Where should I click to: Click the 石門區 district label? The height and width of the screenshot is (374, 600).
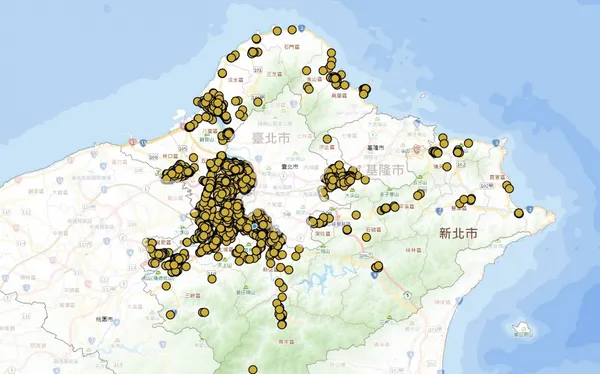(292, 47)
